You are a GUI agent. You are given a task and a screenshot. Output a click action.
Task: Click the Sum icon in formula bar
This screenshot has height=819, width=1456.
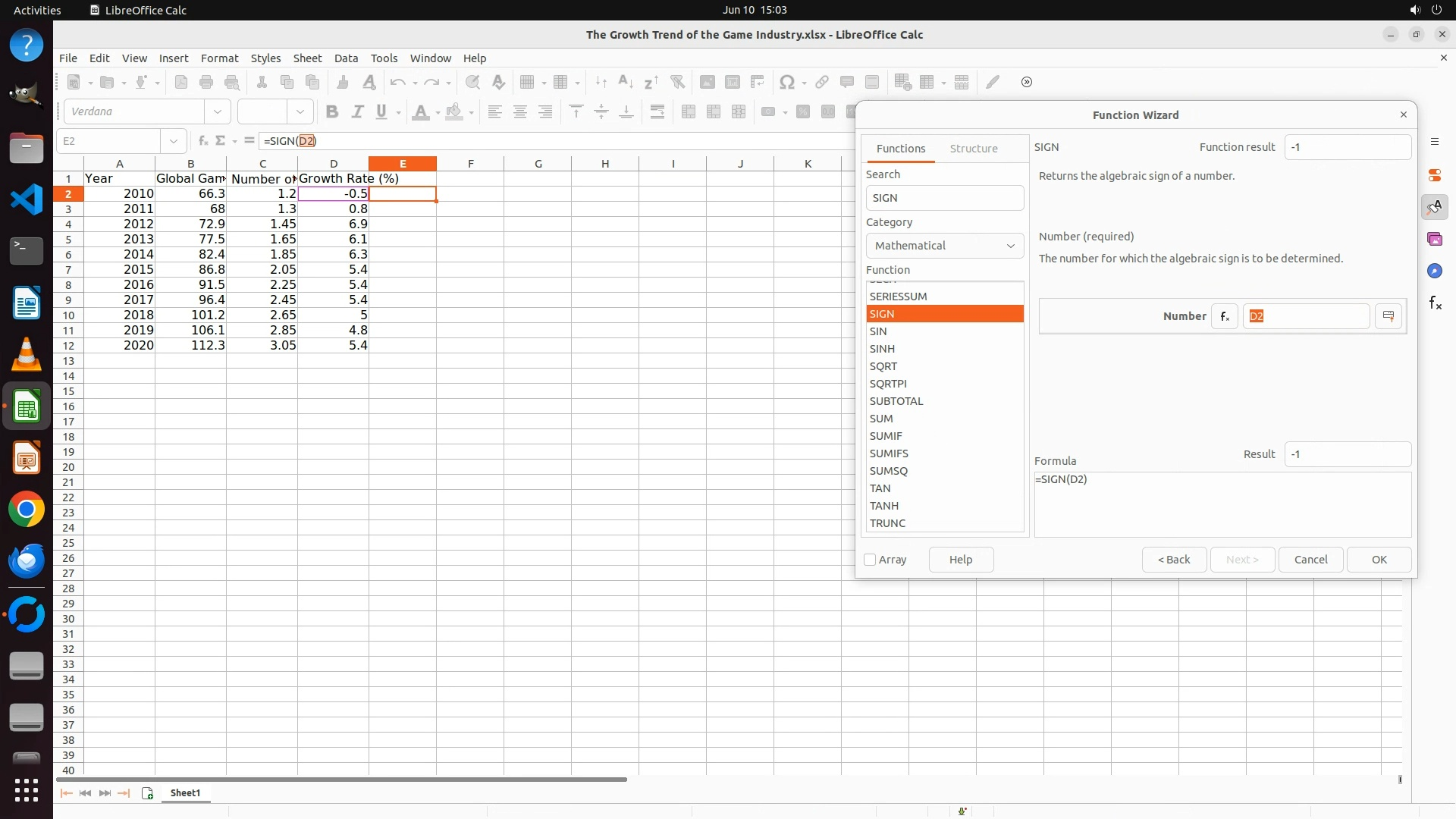(x=221, y=141)
